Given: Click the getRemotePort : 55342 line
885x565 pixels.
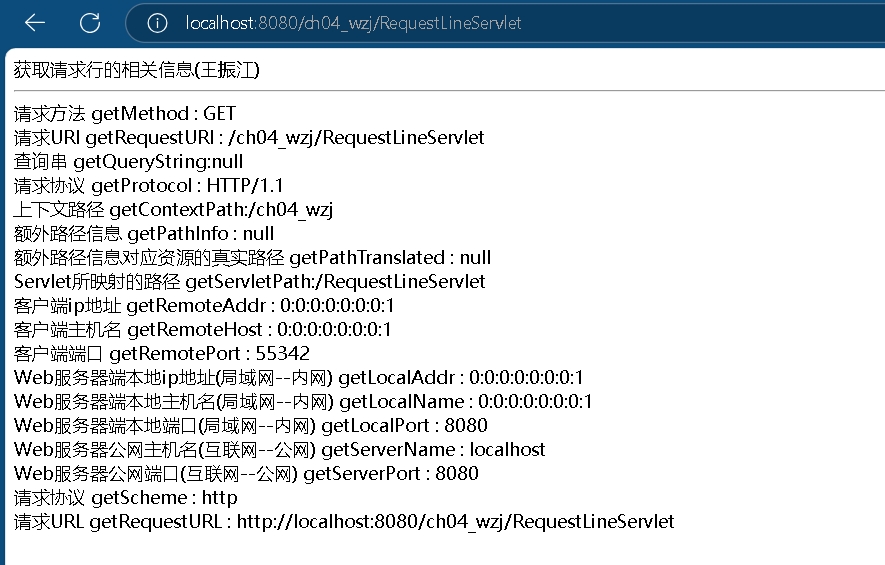Looking at the screenshot, I should (x=162, y=354).
